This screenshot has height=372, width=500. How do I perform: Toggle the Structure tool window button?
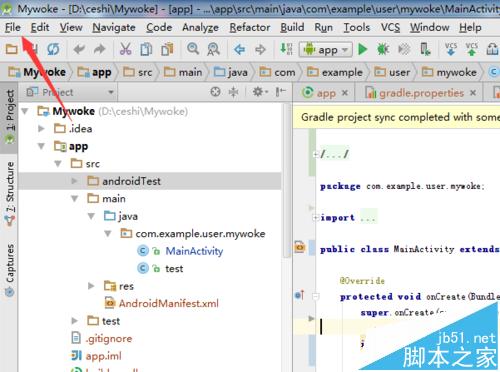coord(9,193)
